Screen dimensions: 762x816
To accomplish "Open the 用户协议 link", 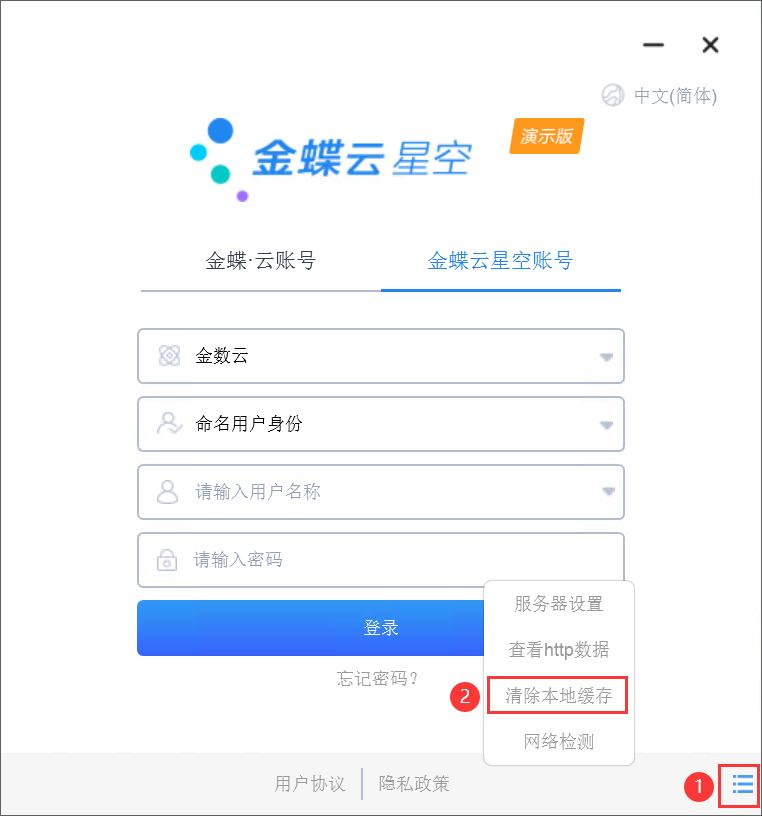I will click(310, 784).
